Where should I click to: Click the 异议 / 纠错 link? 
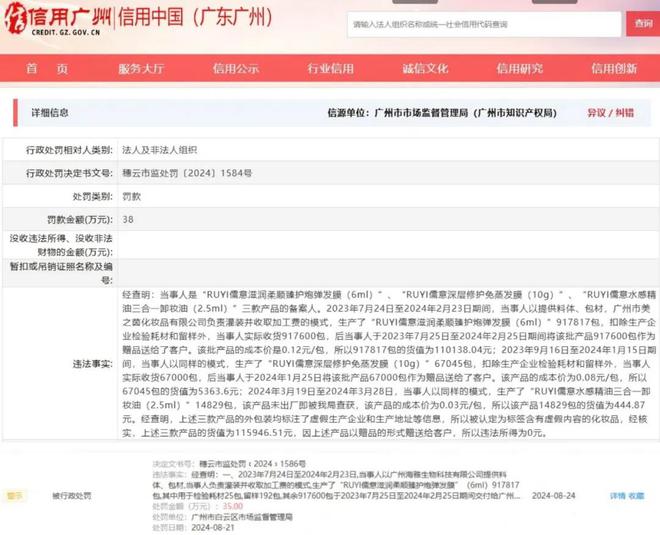(610, 113)
